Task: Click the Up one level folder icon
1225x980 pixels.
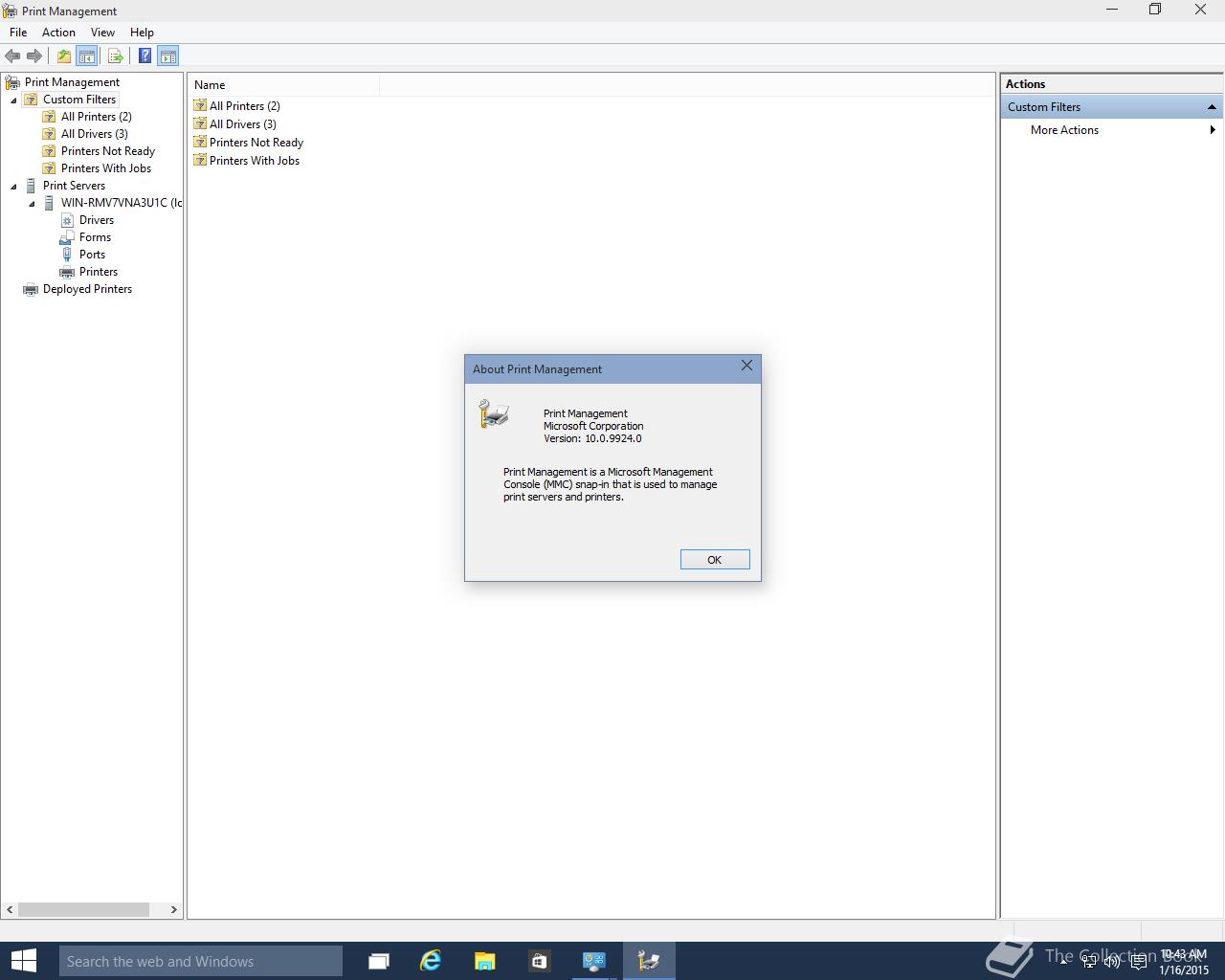Action: point(63,56)
